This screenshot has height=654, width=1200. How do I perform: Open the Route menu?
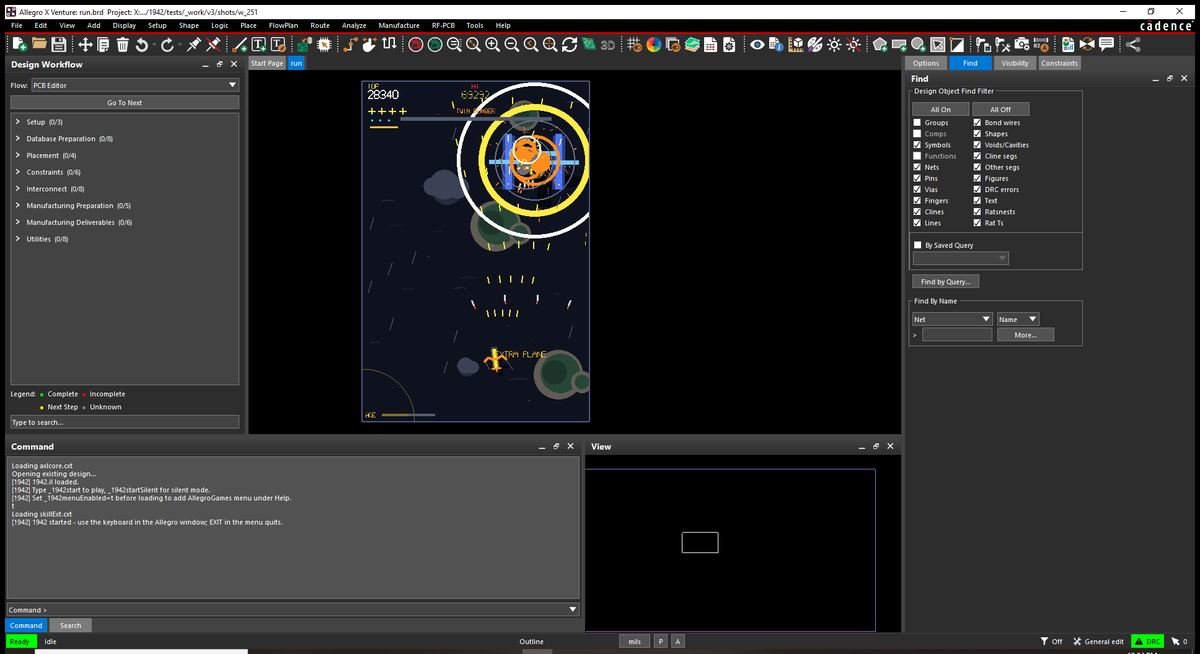coord(320,25)
